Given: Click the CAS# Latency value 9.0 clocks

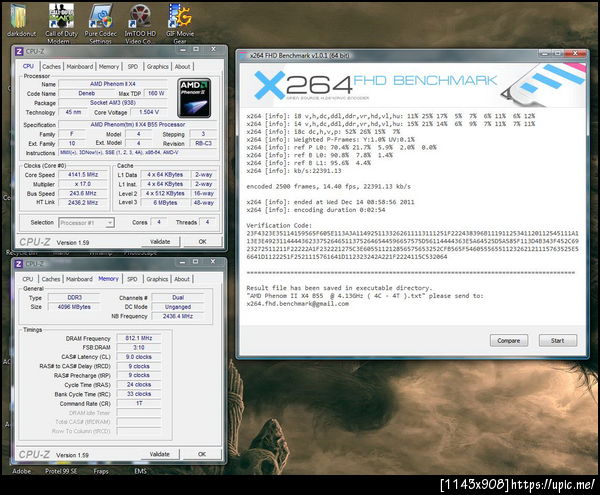Looking at the screenshot, I should point(139,357).
